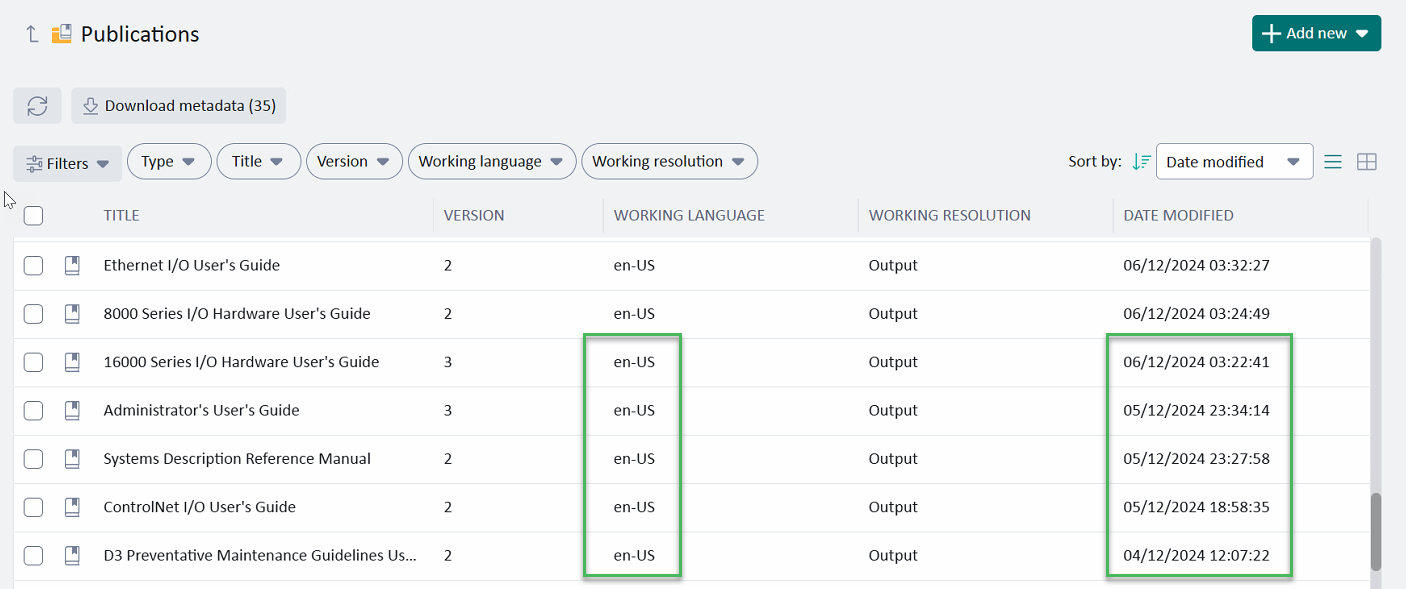Click the vertical scrollbar thumb
This screenshot has height=589, width=1406.
[x=1376, y=530]
